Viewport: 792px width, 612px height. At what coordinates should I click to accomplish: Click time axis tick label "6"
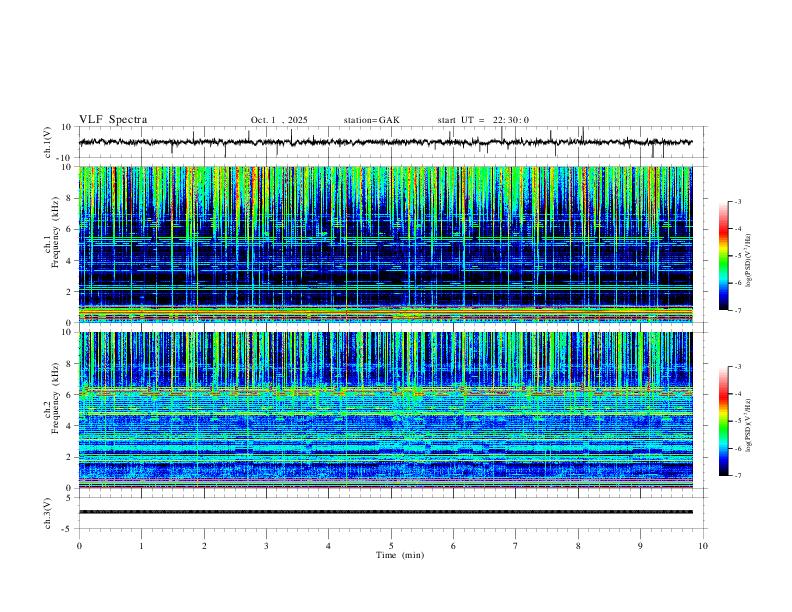453,546
